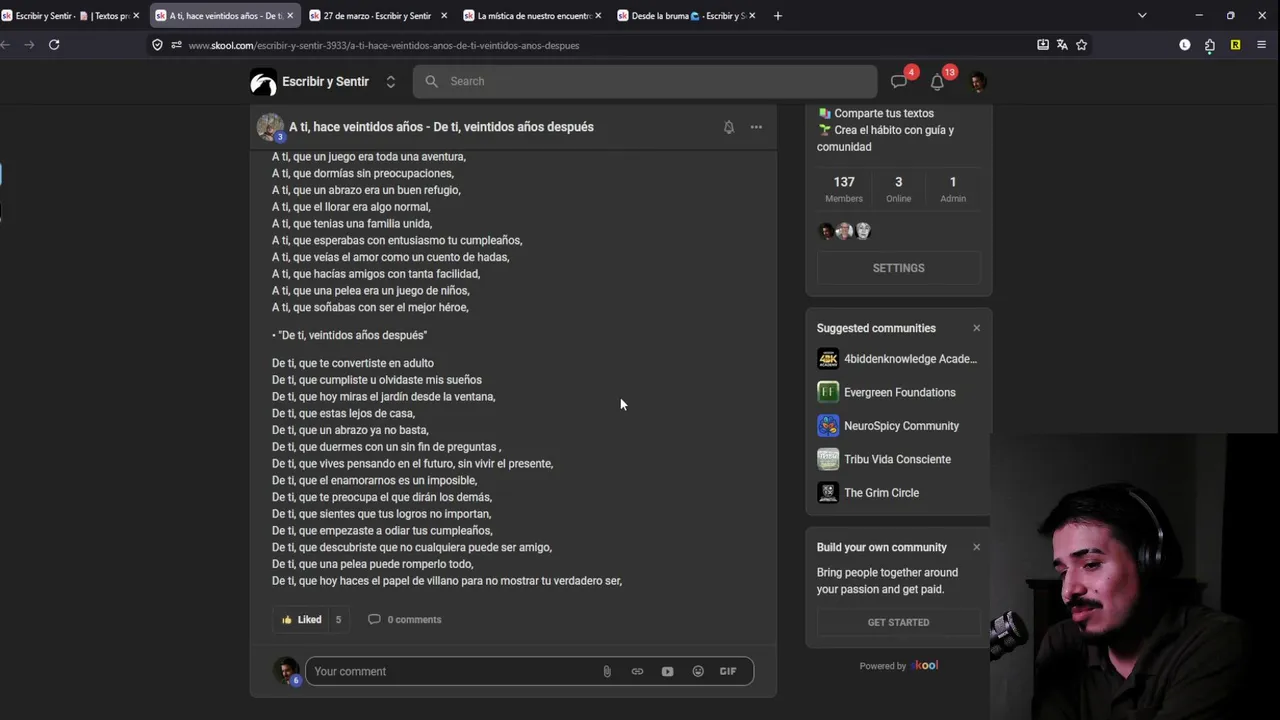Open the post three-dot options menu
1280x720 pixels.
tap(756, 127)
